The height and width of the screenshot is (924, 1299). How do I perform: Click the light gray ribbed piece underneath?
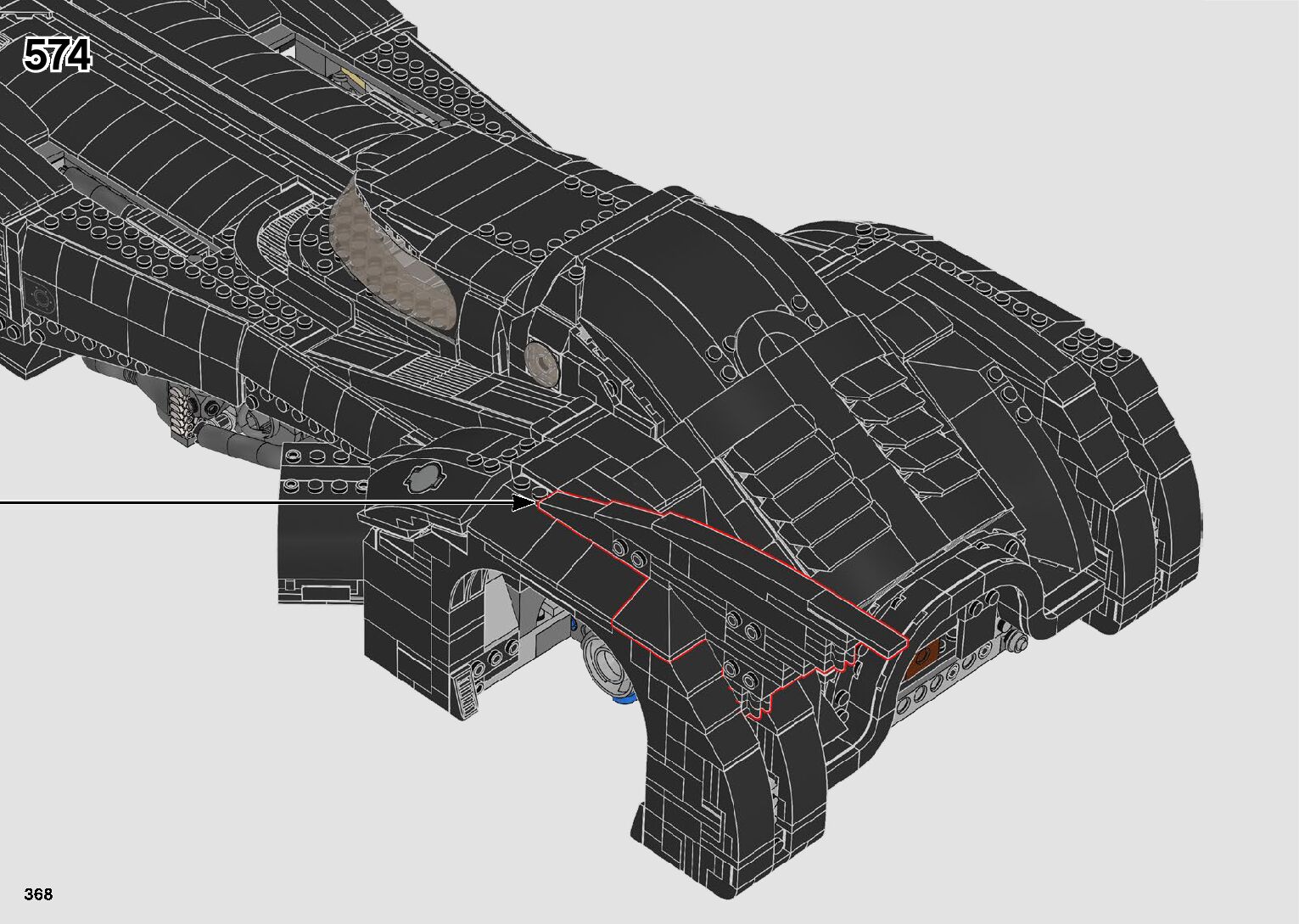click(x=181, y=412)
